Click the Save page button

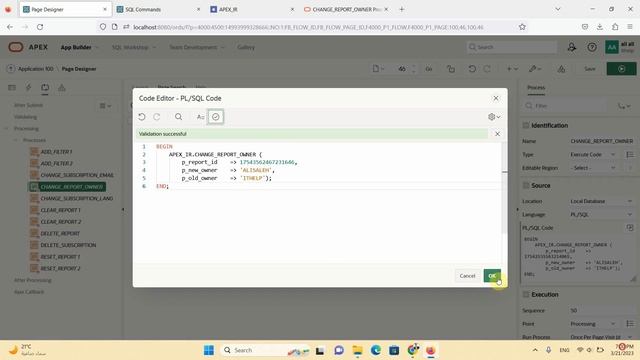pos(590,69)
